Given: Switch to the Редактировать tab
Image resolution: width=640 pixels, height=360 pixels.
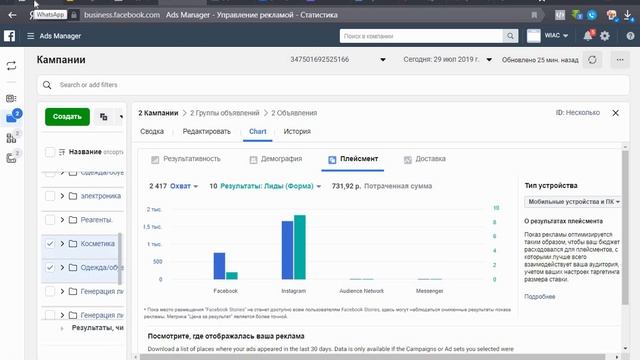Looking at the screenshot, I should tap(207, 131).
